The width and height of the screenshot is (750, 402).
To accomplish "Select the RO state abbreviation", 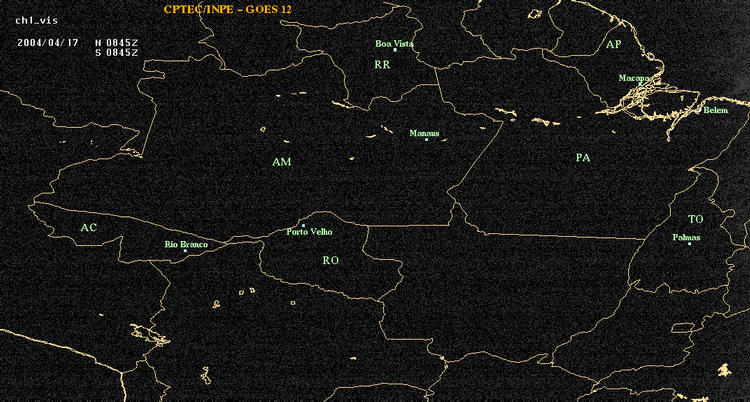I will [331, 260].
